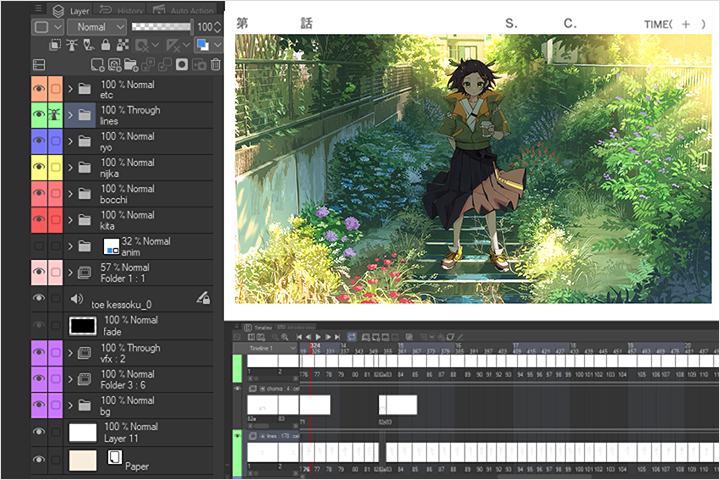Hide the bocchi layer folder
This screenshot has width=720, height=480.
tap(39, 193)
